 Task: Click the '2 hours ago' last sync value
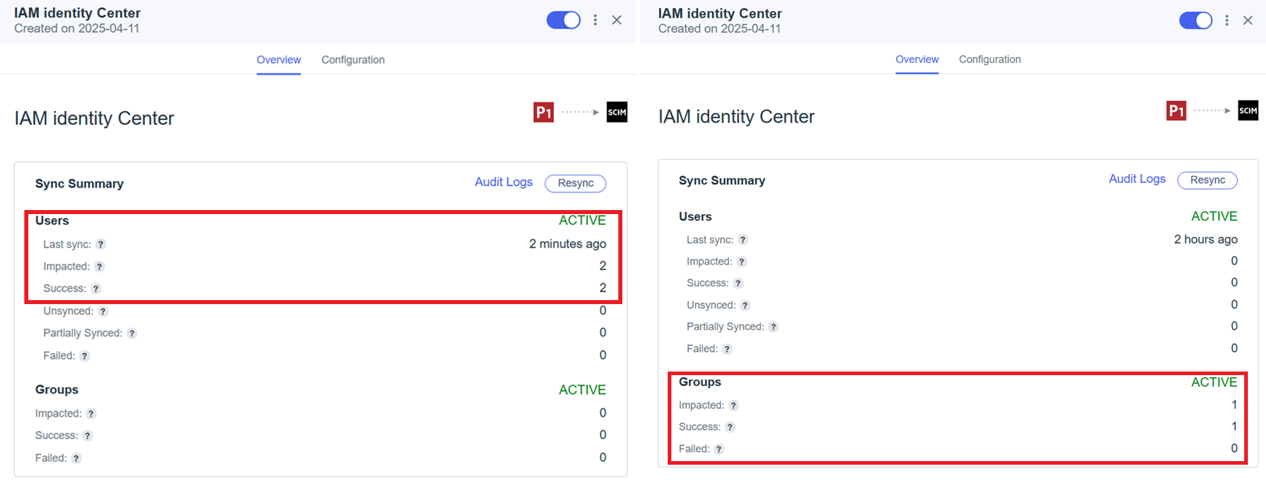[1205, 239]
